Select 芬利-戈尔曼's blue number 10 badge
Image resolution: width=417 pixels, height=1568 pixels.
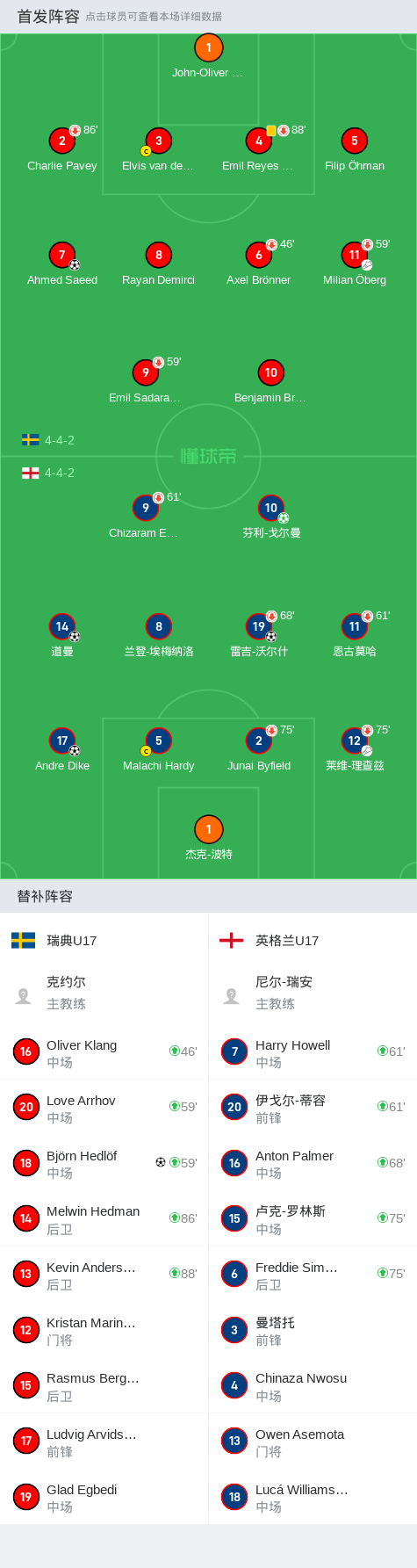[x=271, y=508]
